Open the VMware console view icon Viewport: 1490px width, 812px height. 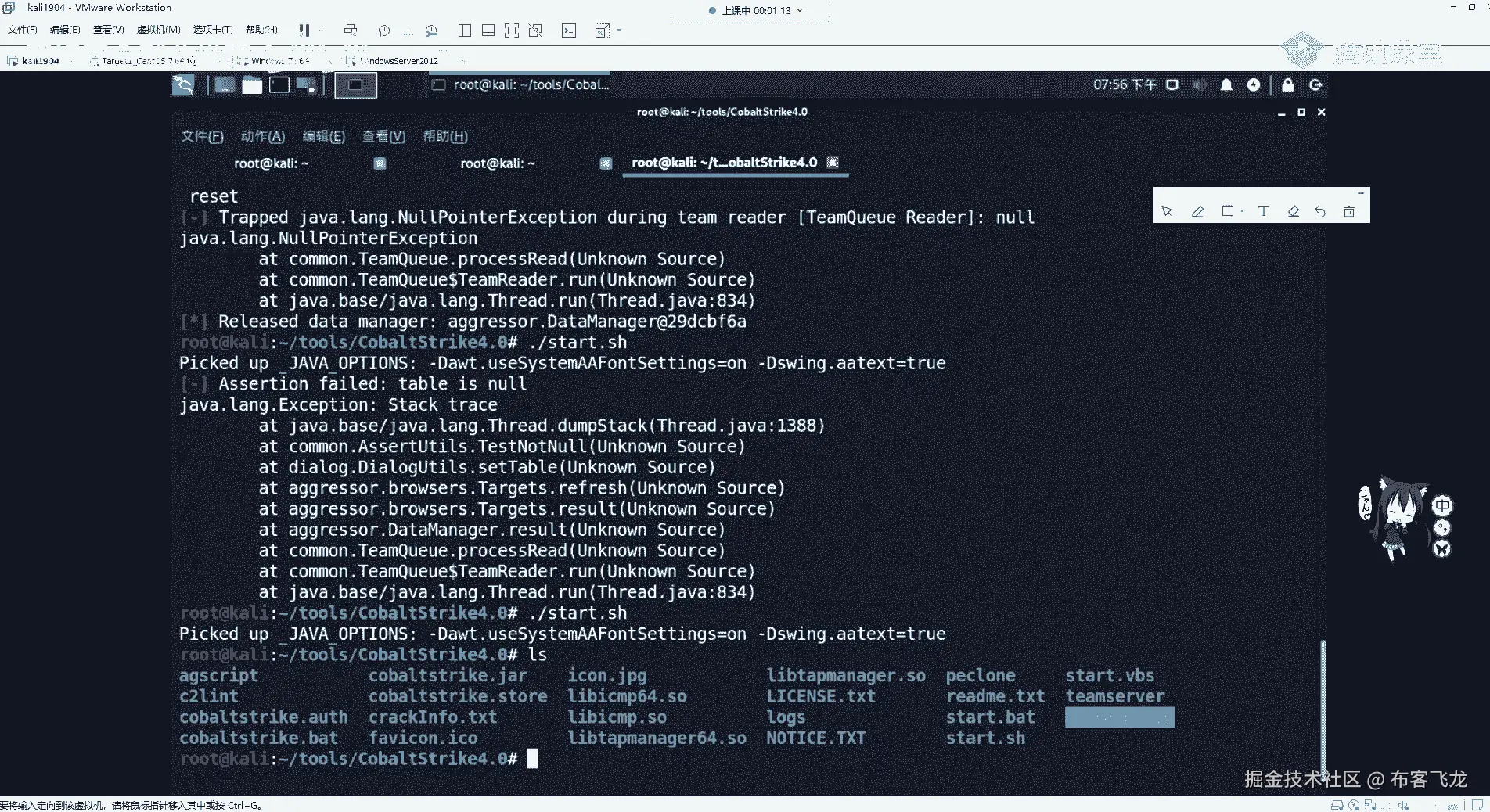click(569, 31)
